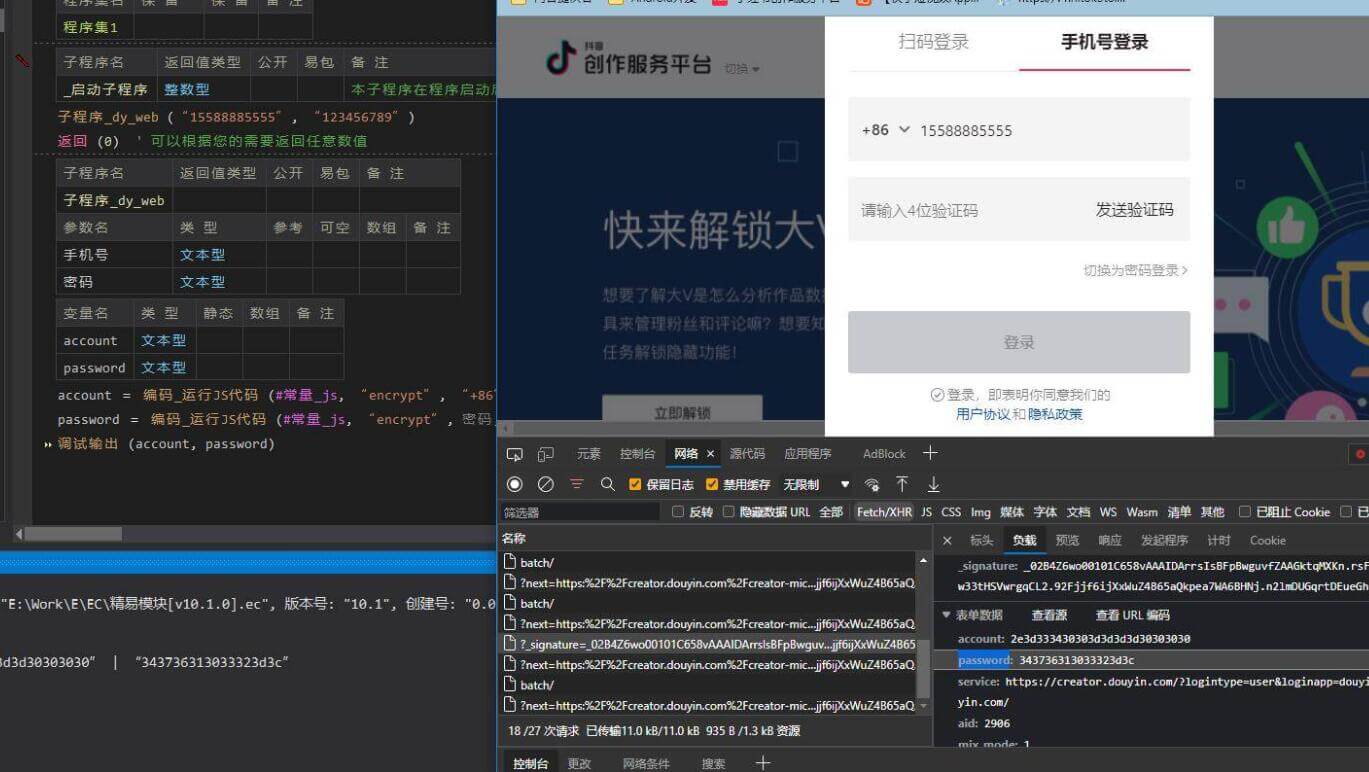Open the 无限制 throttling dropdown

(x=816, y=484)
